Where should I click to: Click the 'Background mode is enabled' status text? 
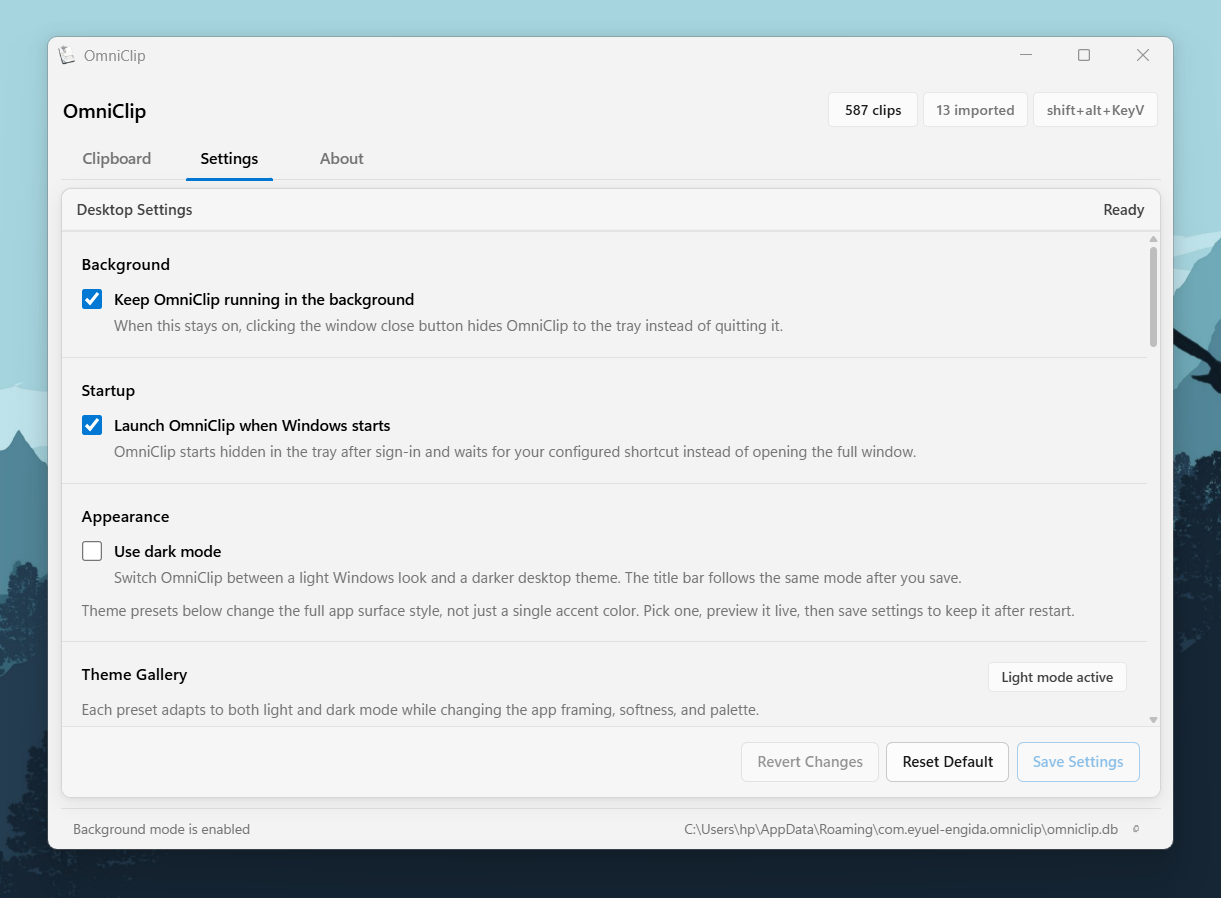tap(161, 829)
